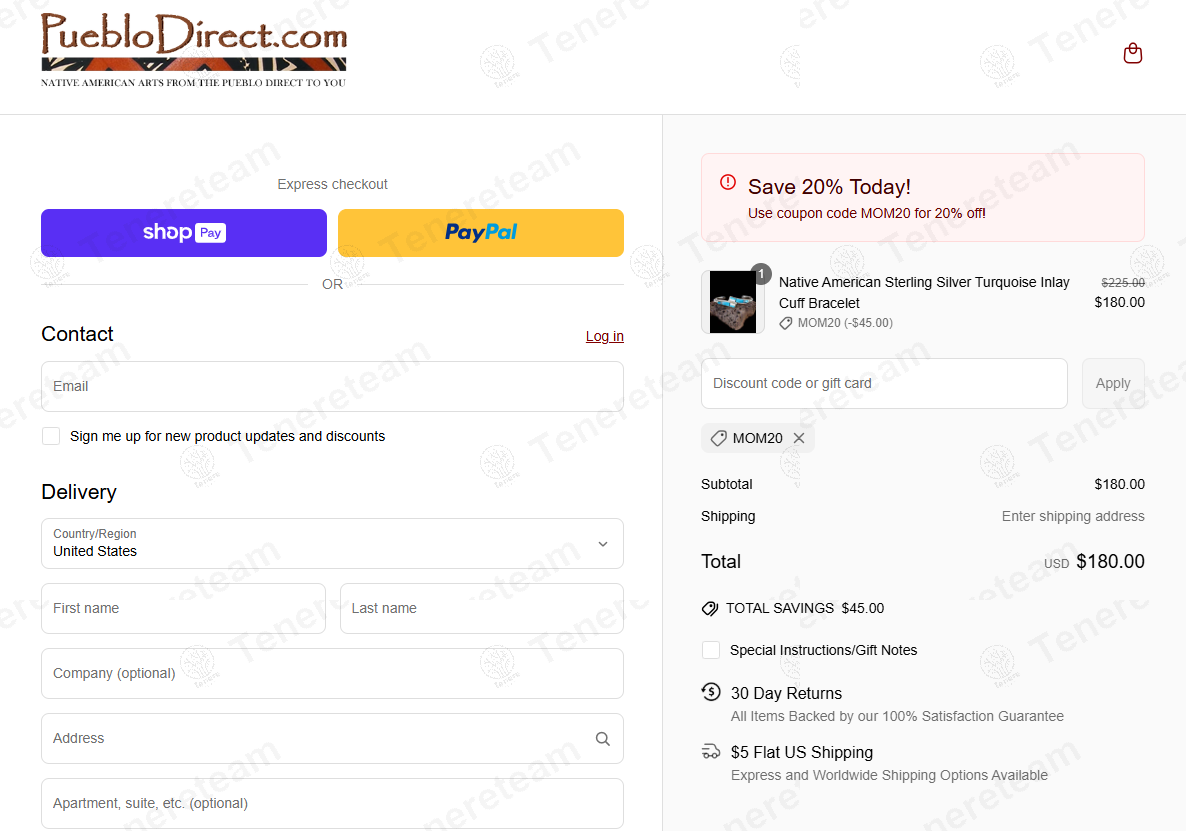Focus the Apartment, suite, etc. field

point(332,804)
